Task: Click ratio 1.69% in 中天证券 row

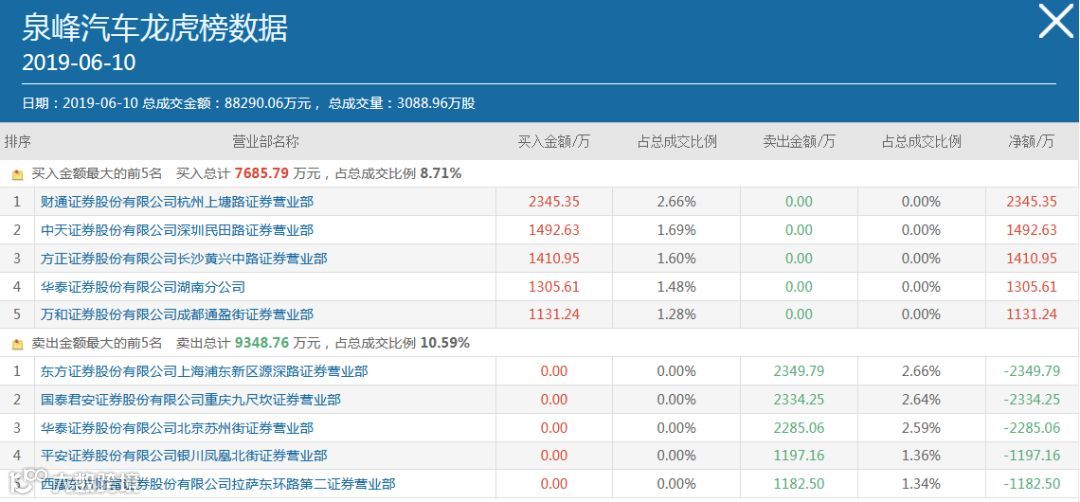Action: (x=676, y=230)
